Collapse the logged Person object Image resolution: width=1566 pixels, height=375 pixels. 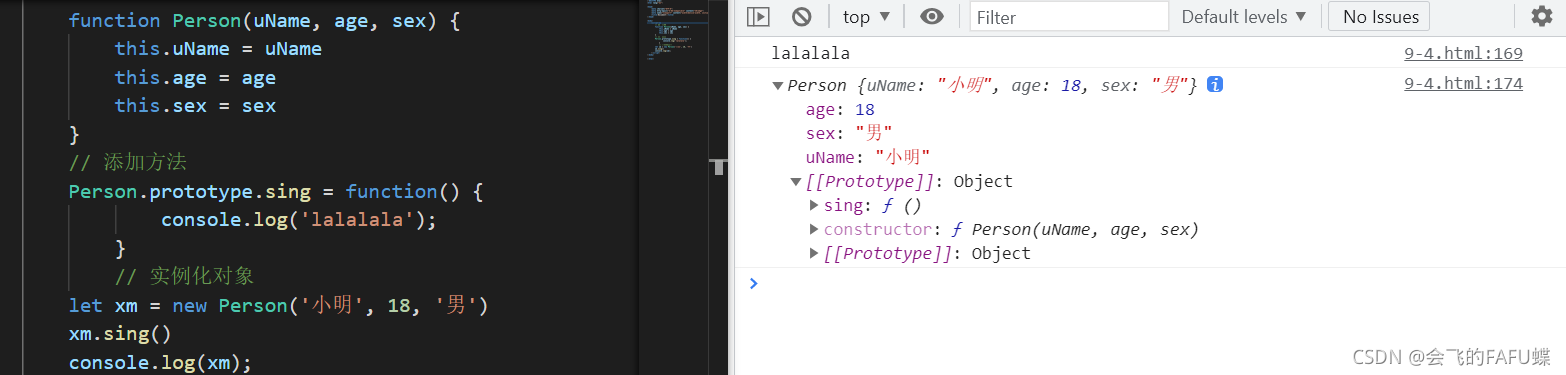click(777, 86)
